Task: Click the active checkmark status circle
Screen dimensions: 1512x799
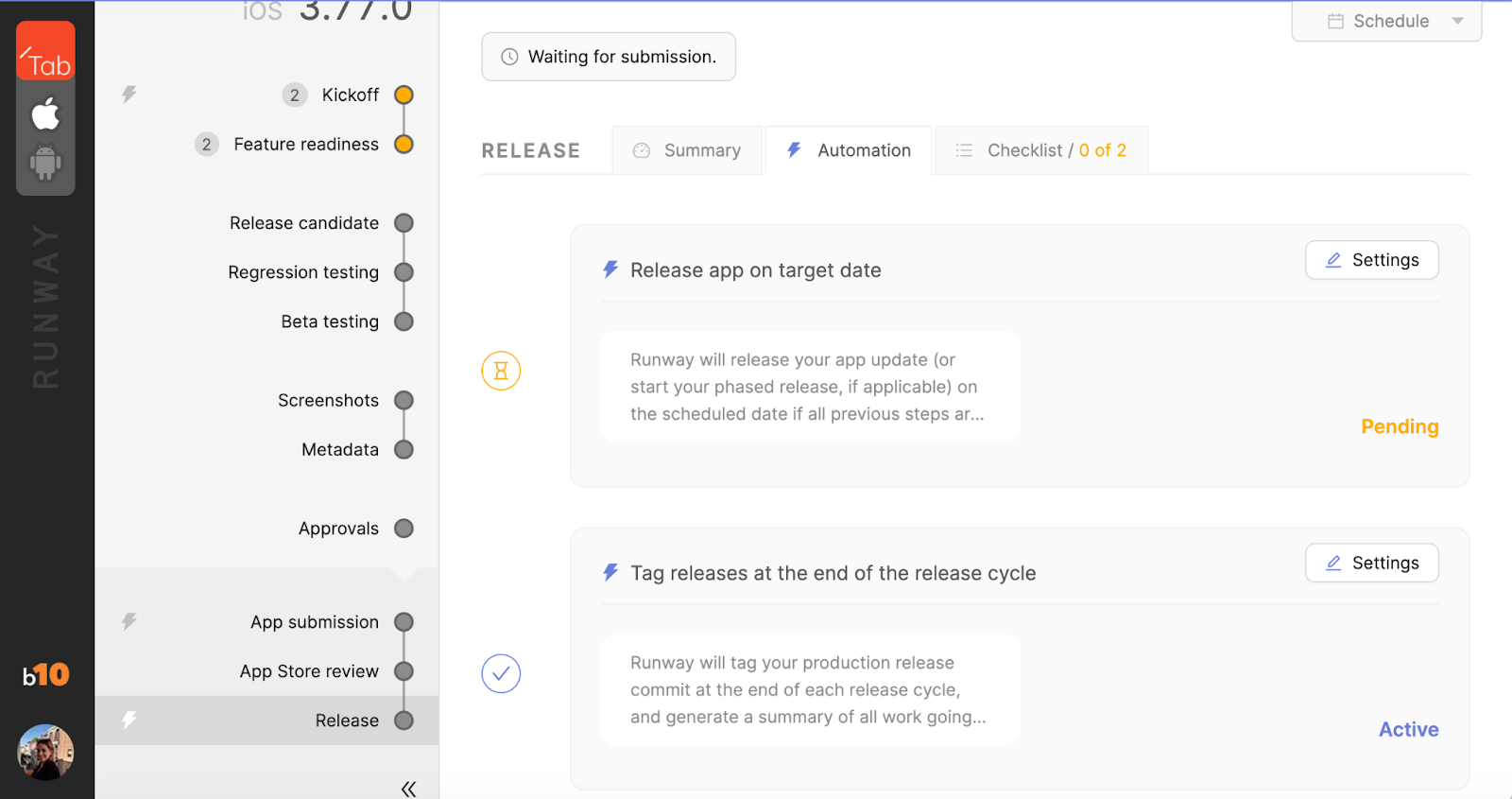Action: 501,673
